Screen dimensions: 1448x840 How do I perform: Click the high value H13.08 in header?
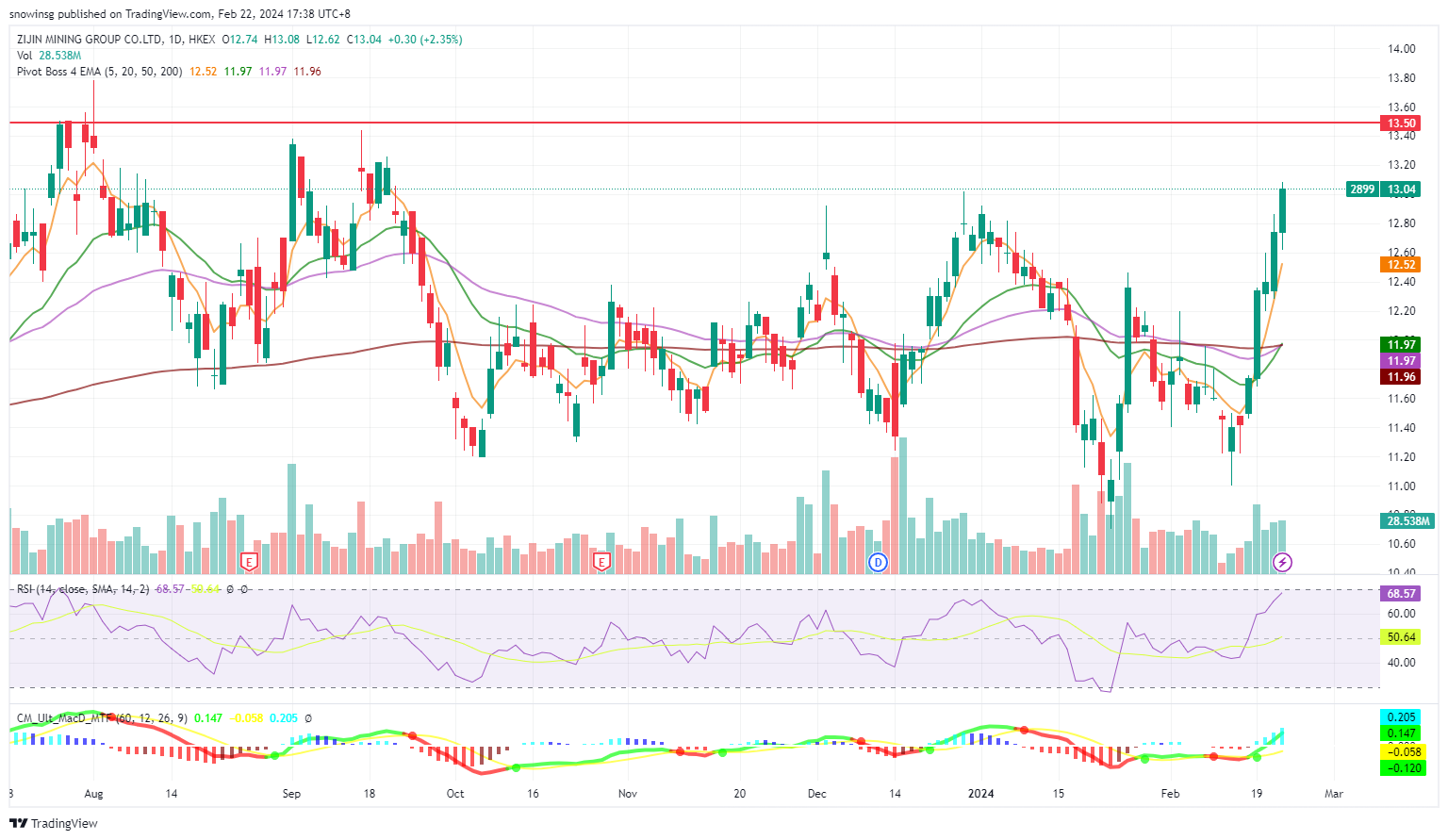pos(282,40)
